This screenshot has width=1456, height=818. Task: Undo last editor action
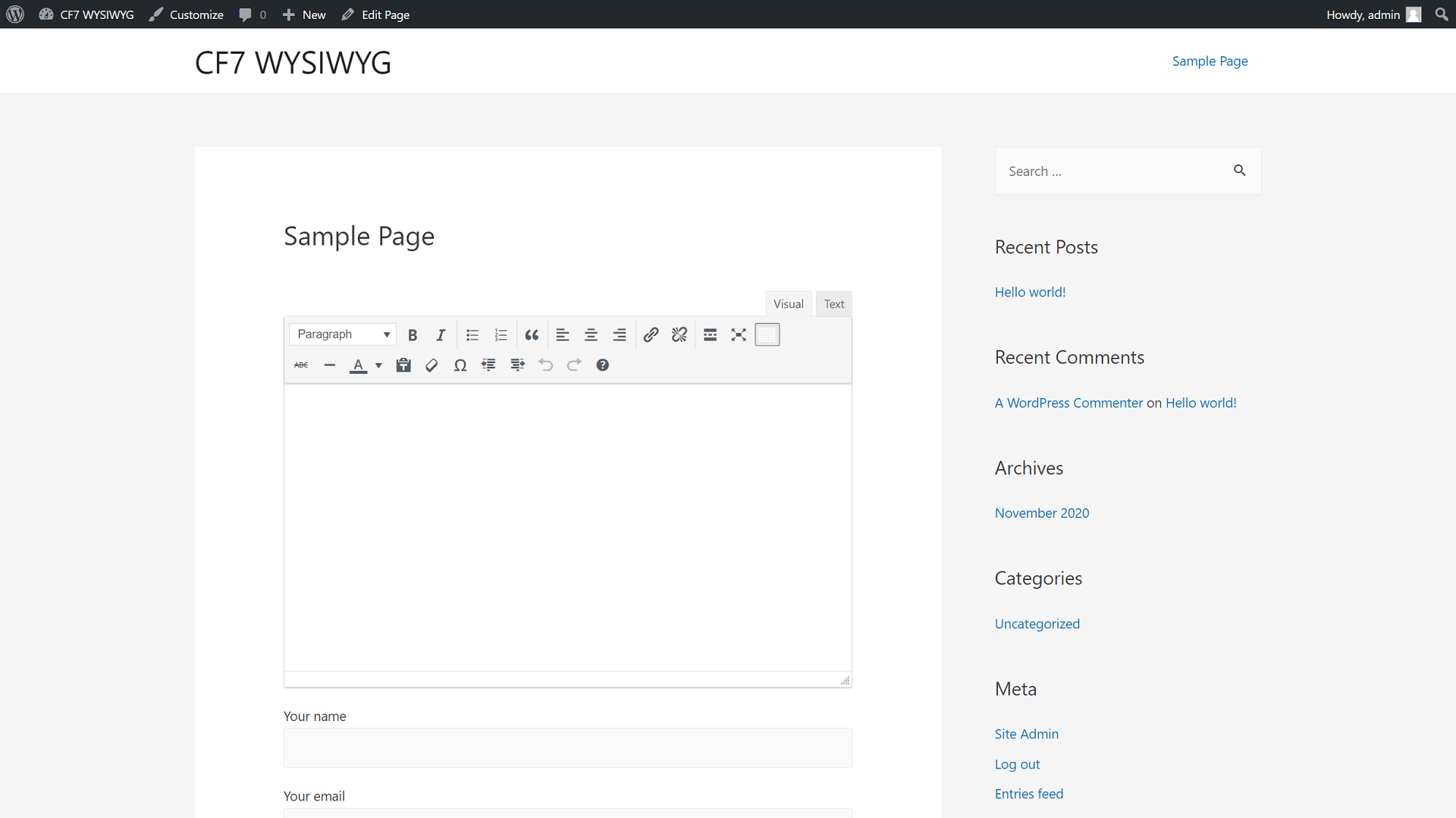[x=546, y=365]
